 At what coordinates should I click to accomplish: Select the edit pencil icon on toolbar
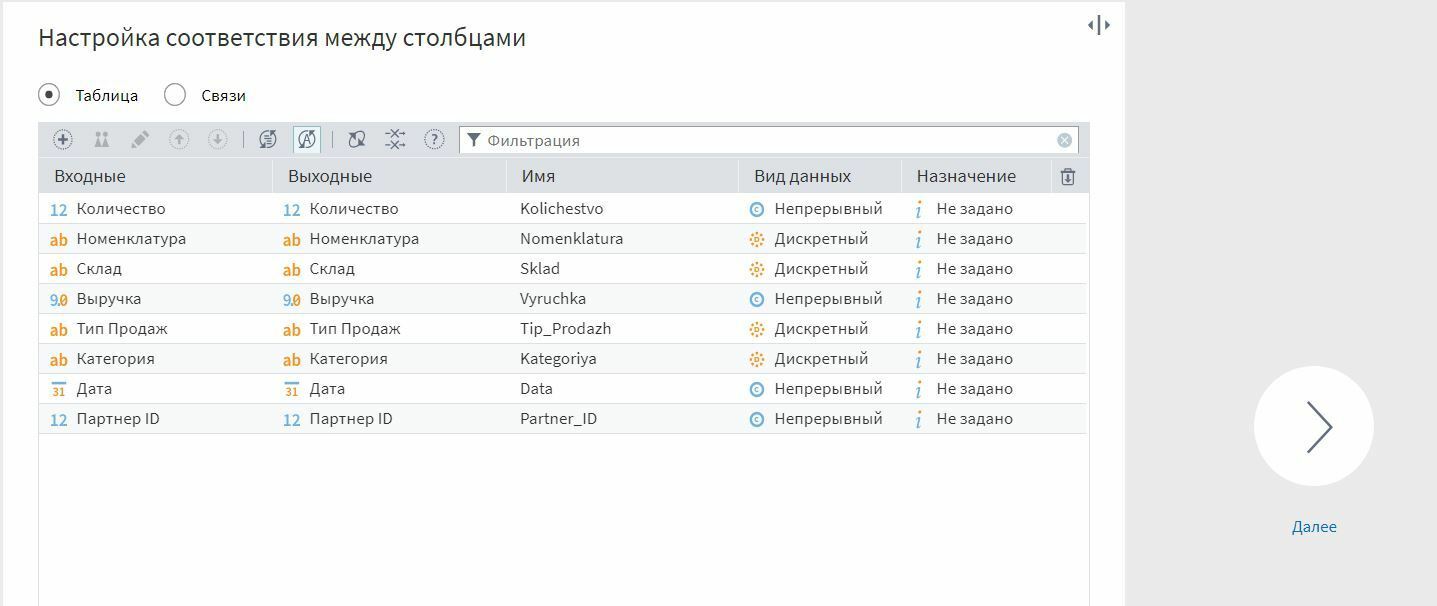coord(140,140)
